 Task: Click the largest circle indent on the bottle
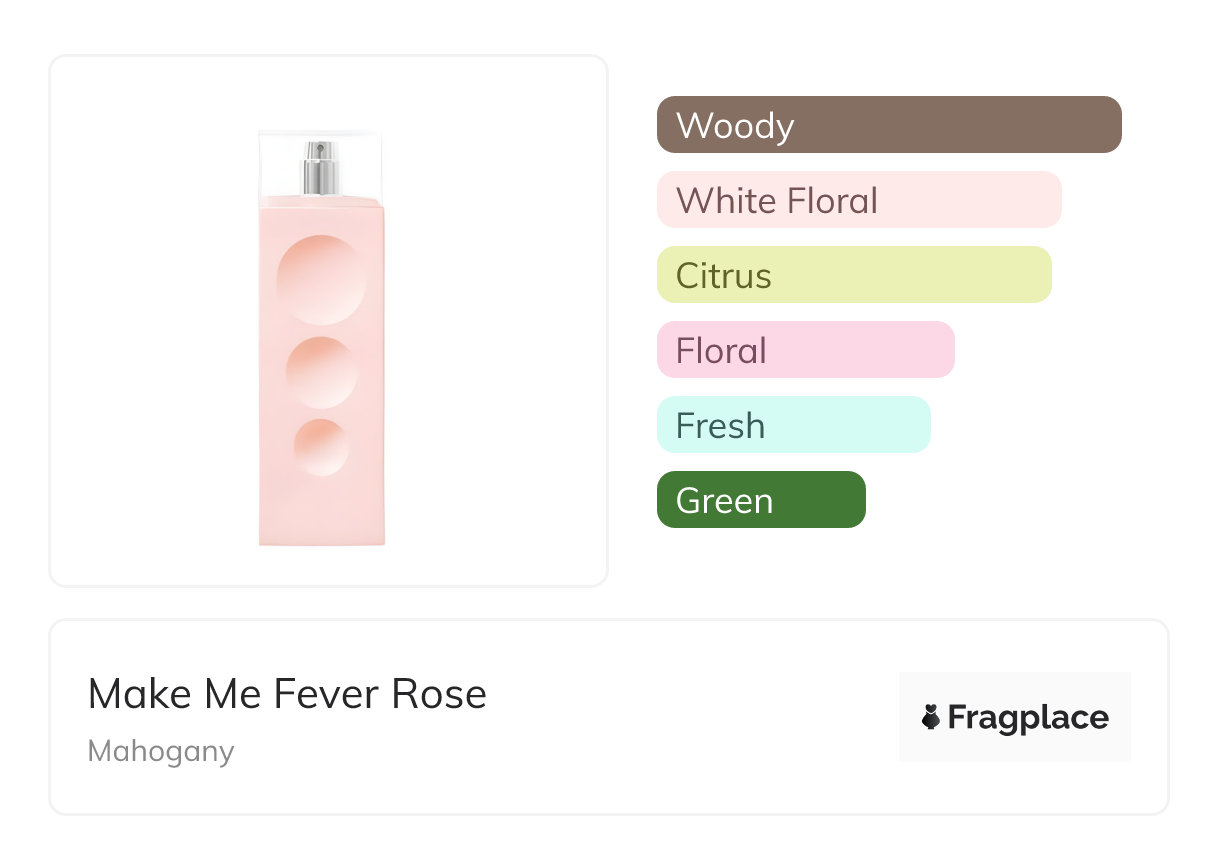[x=321, y=280]
